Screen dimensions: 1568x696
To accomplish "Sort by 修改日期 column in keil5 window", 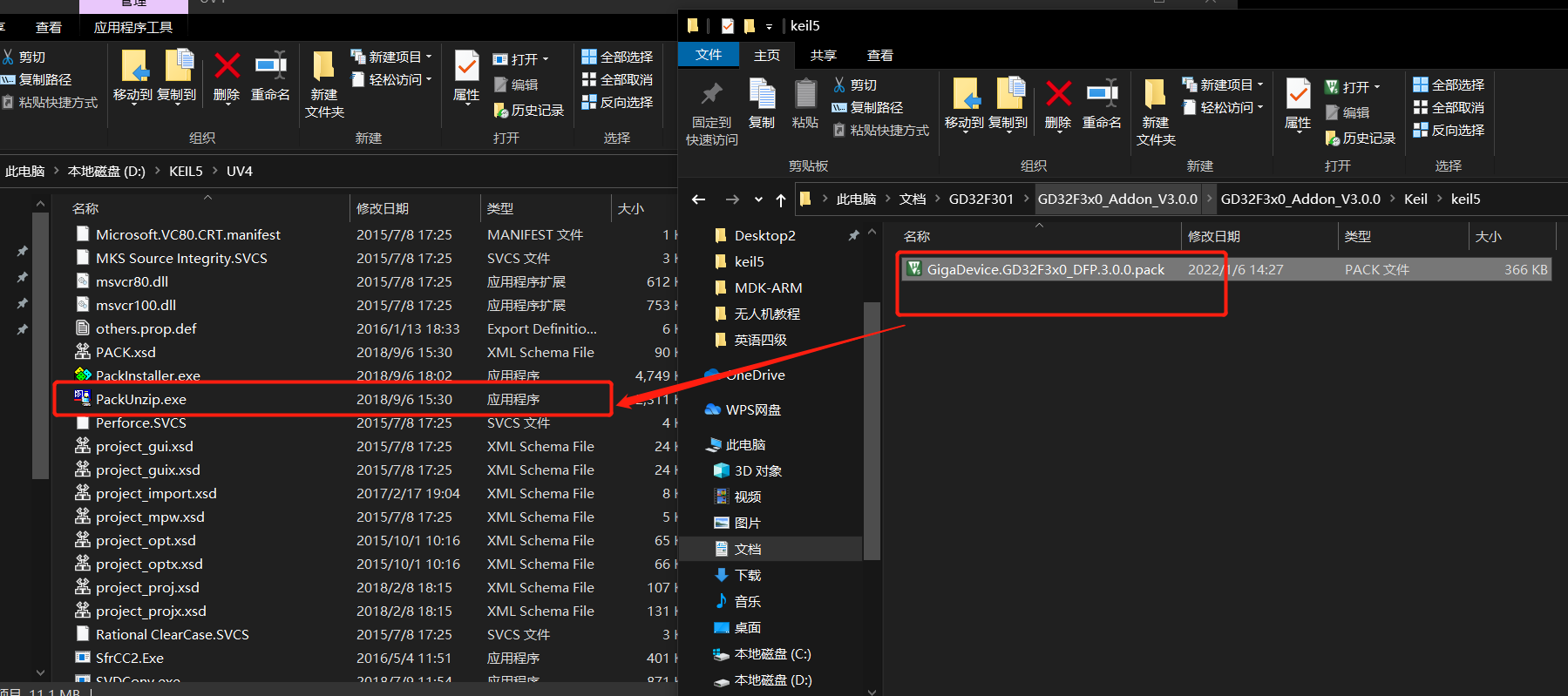I will coord(1259,236).
